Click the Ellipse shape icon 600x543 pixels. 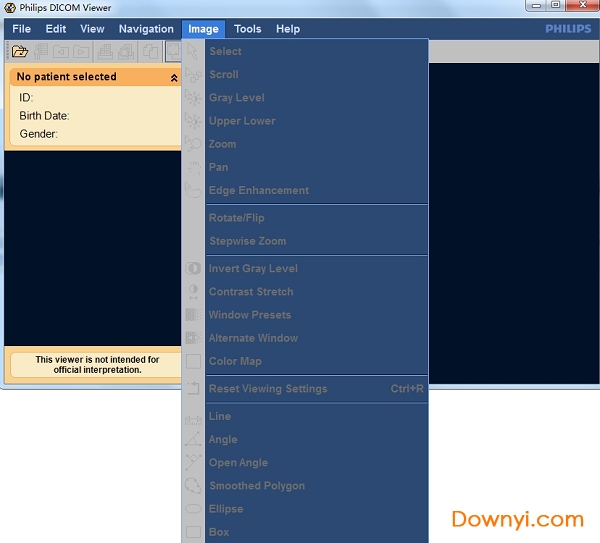193,509
